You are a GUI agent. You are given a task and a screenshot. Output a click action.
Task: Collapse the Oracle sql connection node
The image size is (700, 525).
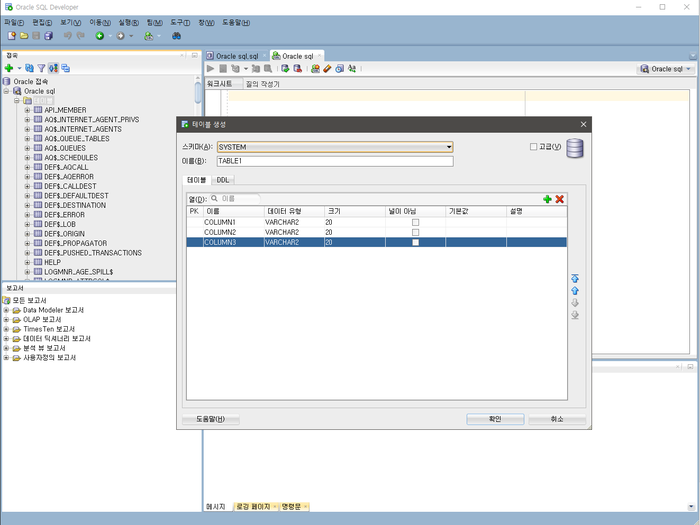(7, 91)
